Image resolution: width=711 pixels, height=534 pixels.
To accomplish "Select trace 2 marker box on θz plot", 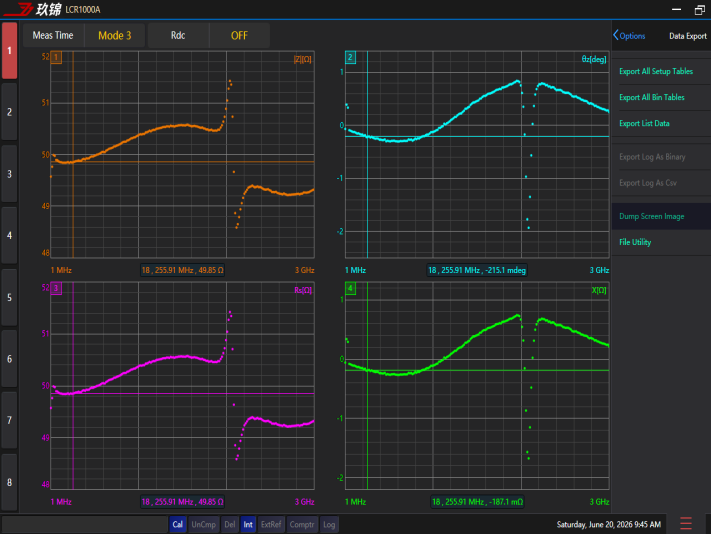I will point(351,57).
